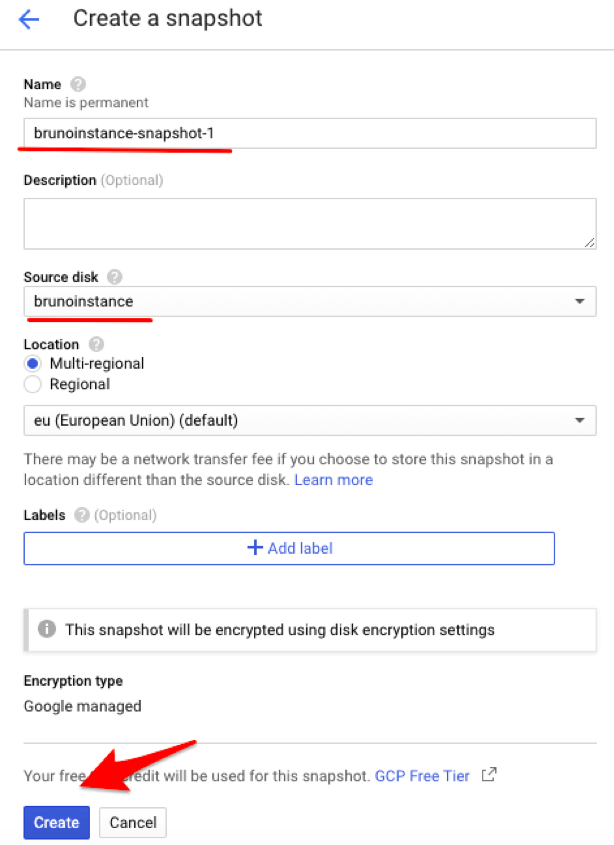This screenshot has height=845, width=614.
Task: Expand the eu (European Union) location dropdown
Action: pos(310,421)
